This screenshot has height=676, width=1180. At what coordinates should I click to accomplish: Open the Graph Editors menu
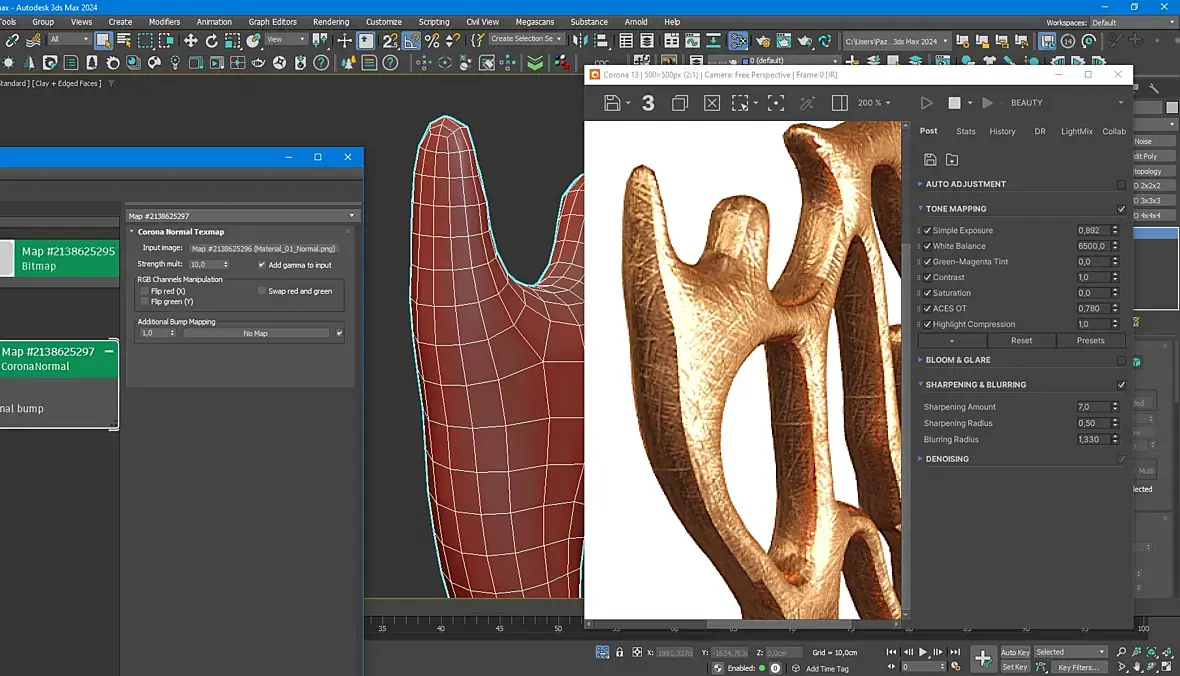272,22
